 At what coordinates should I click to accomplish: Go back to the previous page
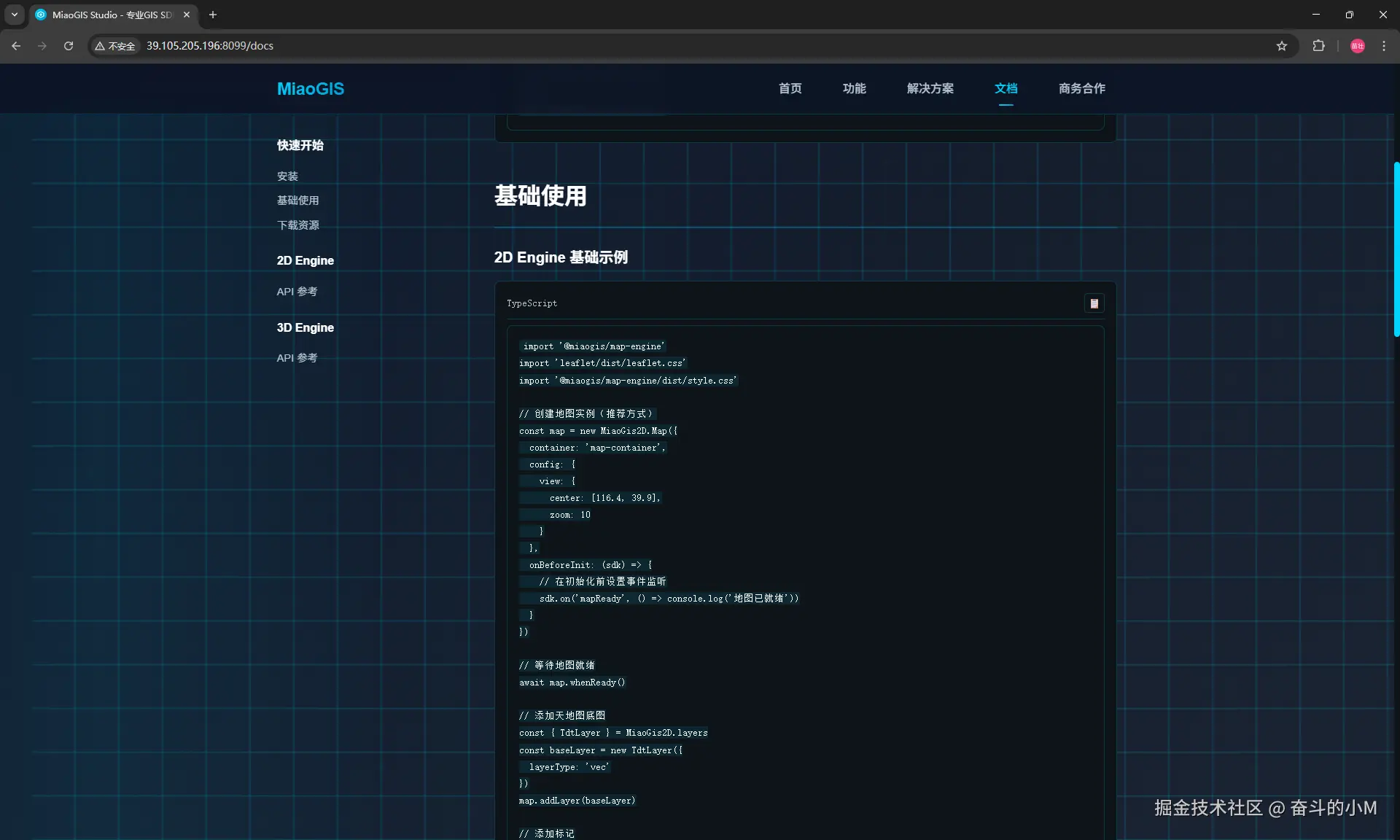(x=16, y=46)
